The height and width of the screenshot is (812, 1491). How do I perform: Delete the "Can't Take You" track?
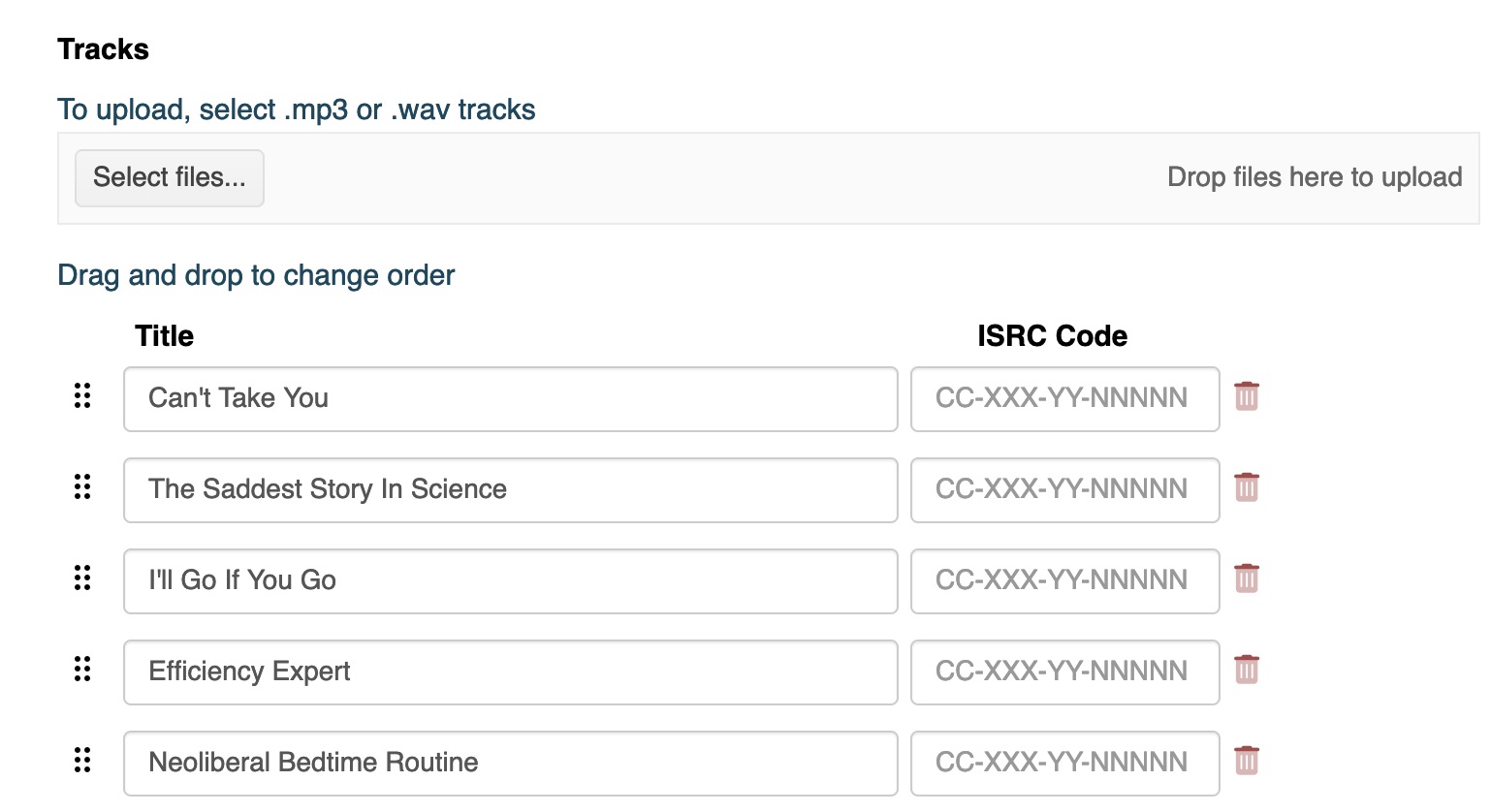click(x=1247, y=396)
